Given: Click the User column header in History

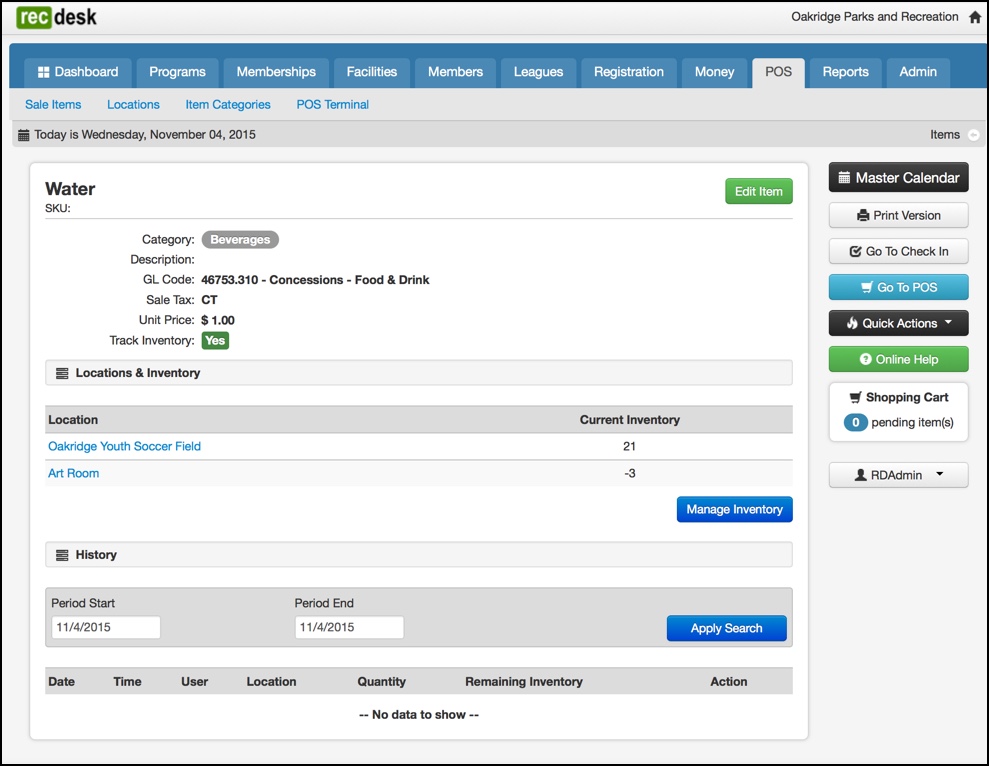Looking at the screenshot, I should pyautogui.click(x=194, y=681).
